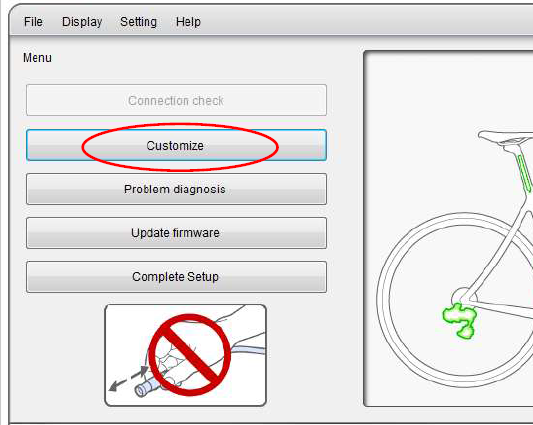Image resolution: width=533 pixels, height=425 pixels.
Task: Select the green seatpost battery
Action: (x=525, y=173)
